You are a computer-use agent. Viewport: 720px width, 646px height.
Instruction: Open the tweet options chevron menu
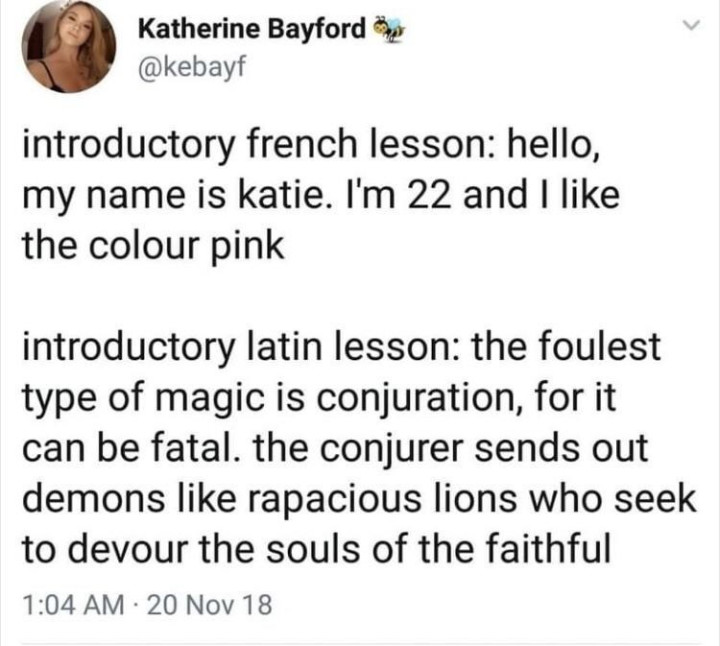click(x=686, y=28)
